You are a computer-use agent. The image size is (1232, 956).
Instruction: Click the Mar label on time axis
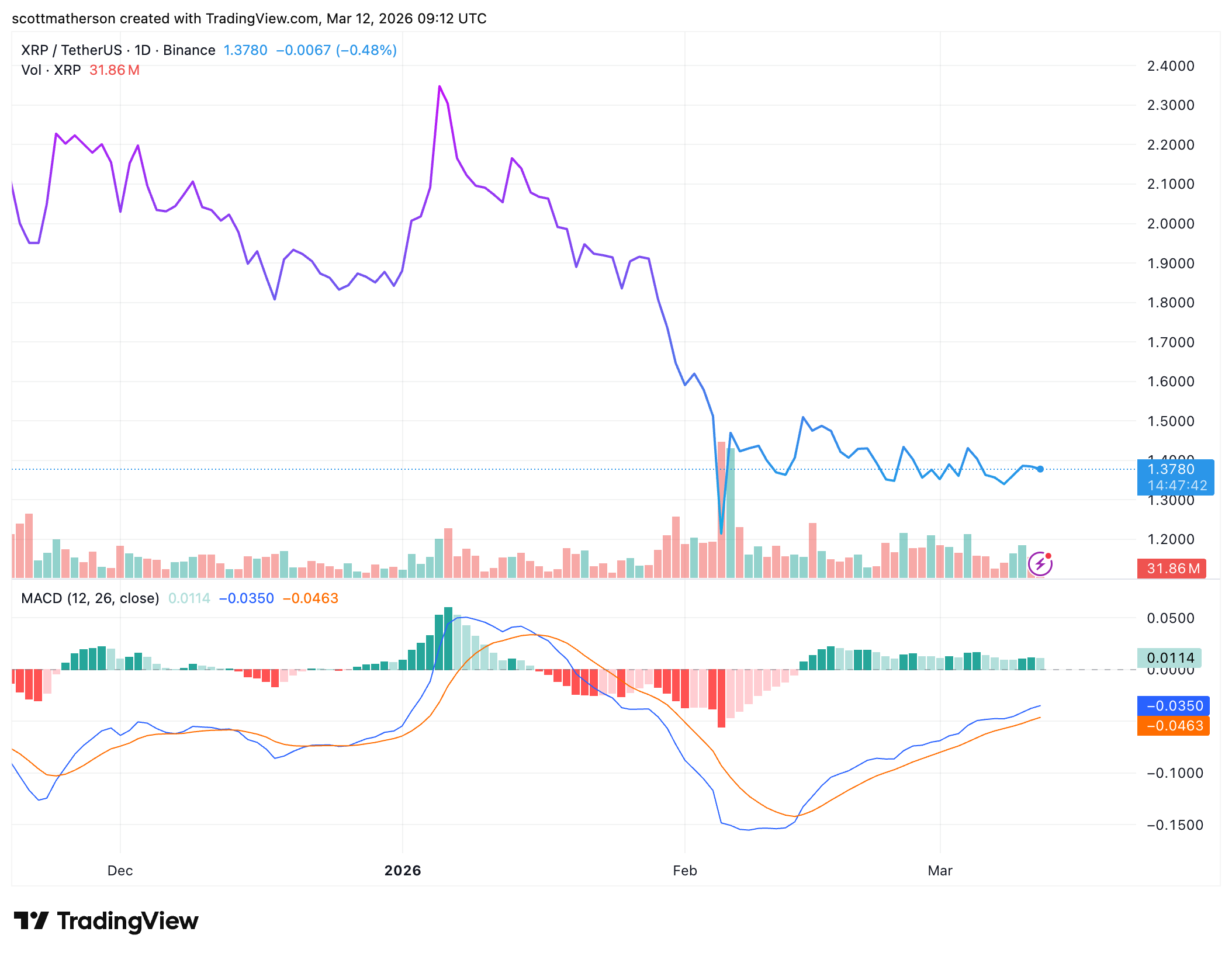pos(940,871)
